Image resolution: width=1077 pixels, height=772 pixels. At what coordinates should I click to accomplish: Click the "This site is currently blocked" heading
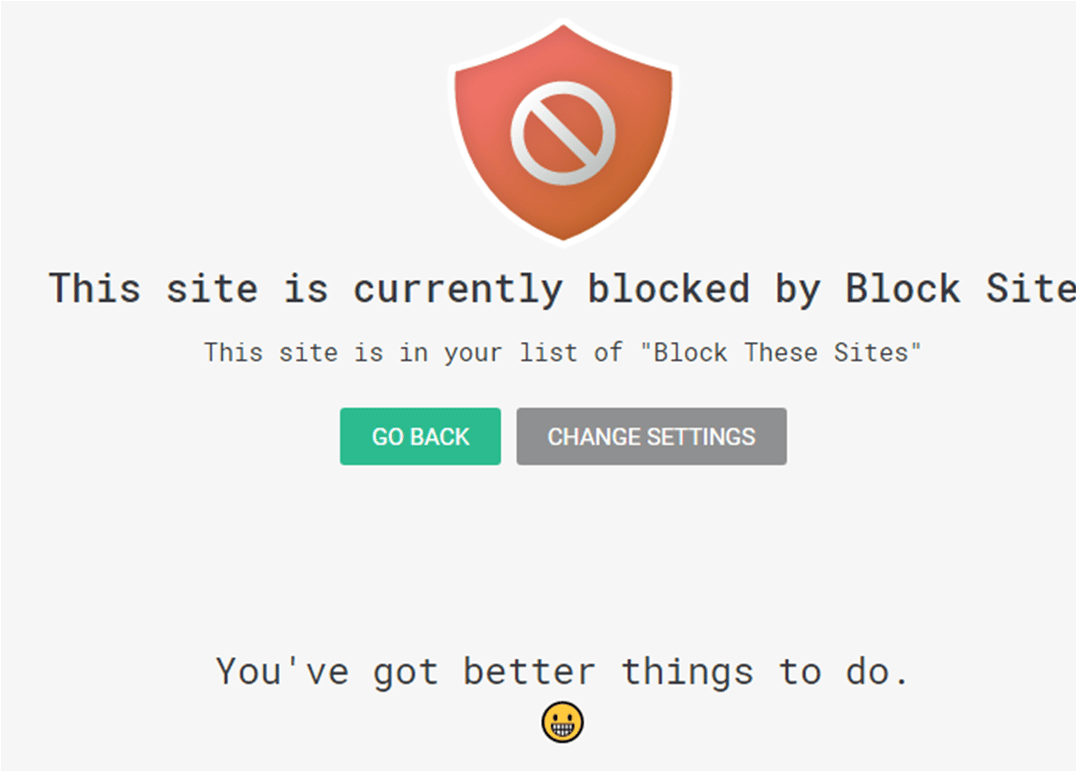pyautogui.click(x=563, y=288)
